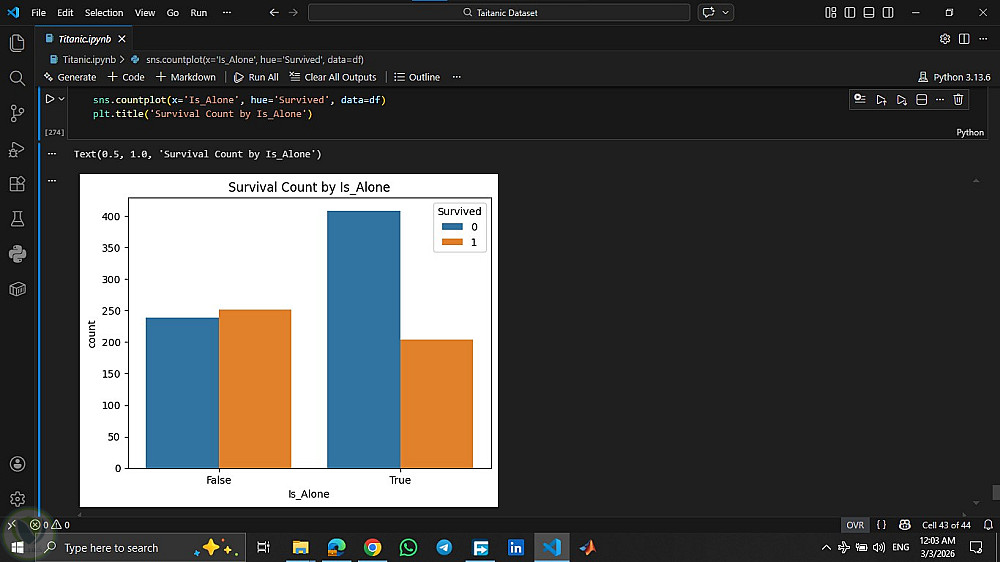Add a new Markdown cell

pyautogui.click(x=186, y=77)
